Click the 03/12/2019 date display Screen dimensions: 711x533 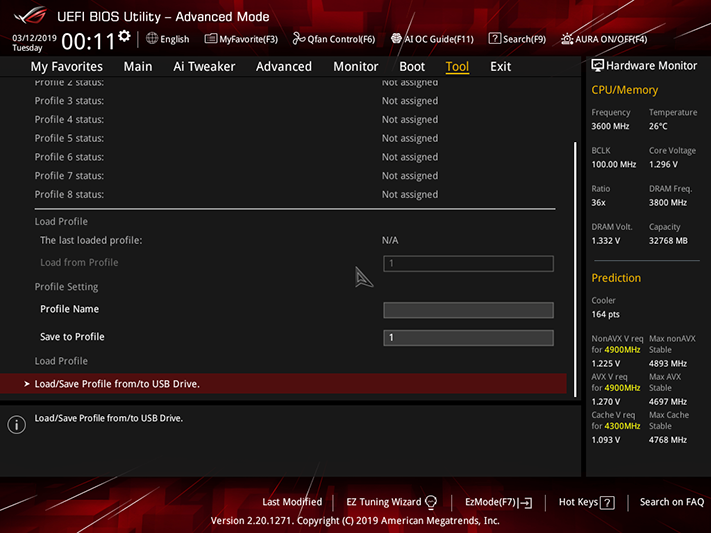click(34, 38)
